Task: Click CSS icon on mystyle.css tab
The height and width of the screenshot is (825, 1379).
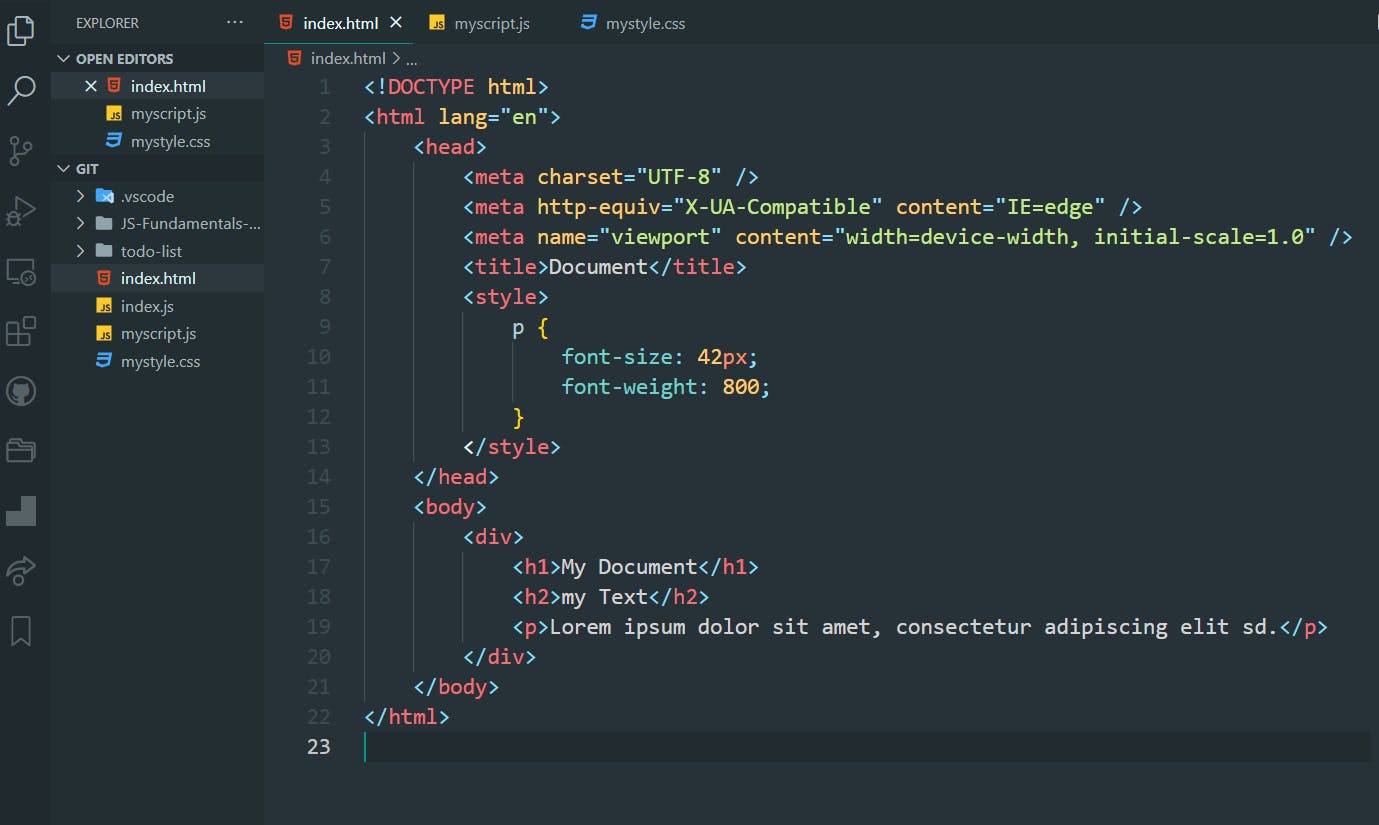Action: click(589, 22)
